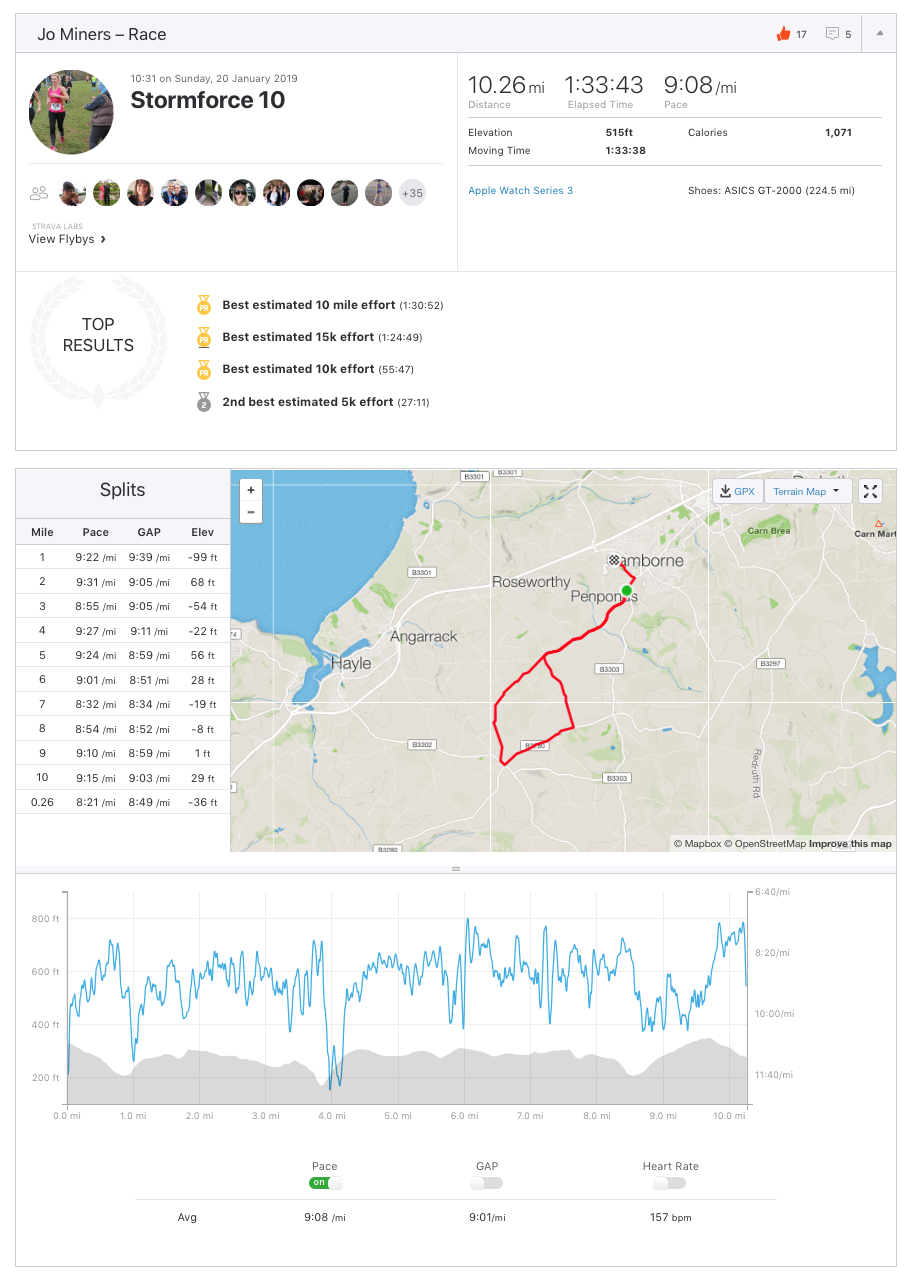Click the kudos thumbs-up icon

click(x=783, y=34)
